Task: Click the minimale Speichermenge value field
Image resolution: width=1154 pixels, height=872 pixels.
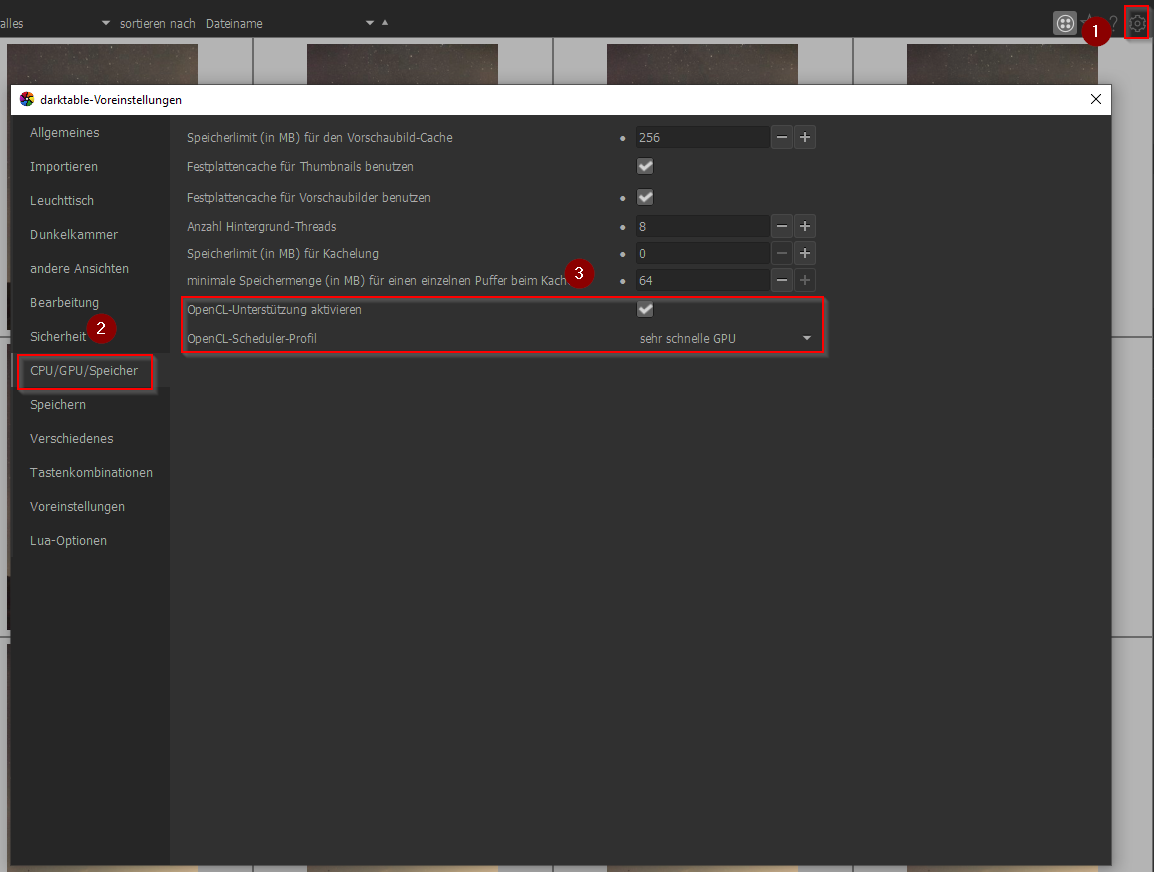Action: 702,280
